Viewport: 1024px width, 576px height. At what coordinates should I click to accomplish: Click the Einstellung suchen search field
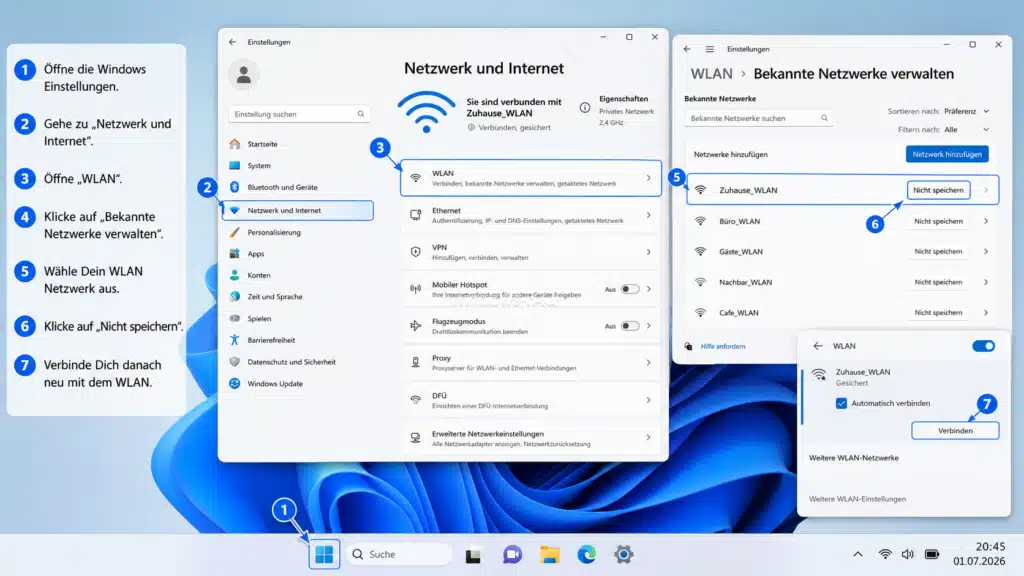tap(299, 114)
